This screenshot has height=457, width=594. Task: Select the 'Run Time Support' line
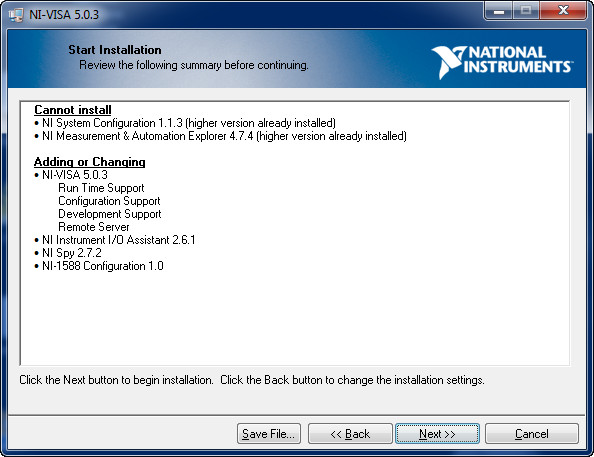(101, 188)
